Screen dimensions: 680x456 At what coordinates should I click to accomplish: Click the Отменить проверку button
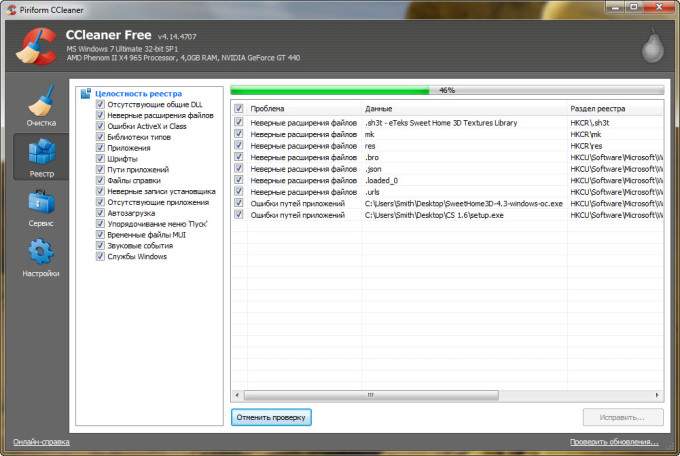271,417
